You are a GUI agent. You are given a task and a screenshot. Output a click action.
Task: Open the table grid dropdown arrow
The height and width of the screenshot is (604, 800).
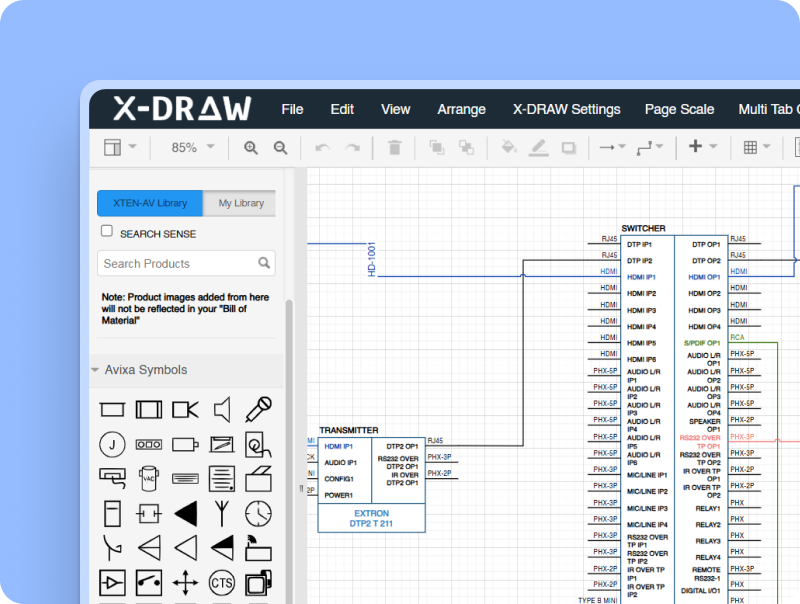tap(766, 146)
